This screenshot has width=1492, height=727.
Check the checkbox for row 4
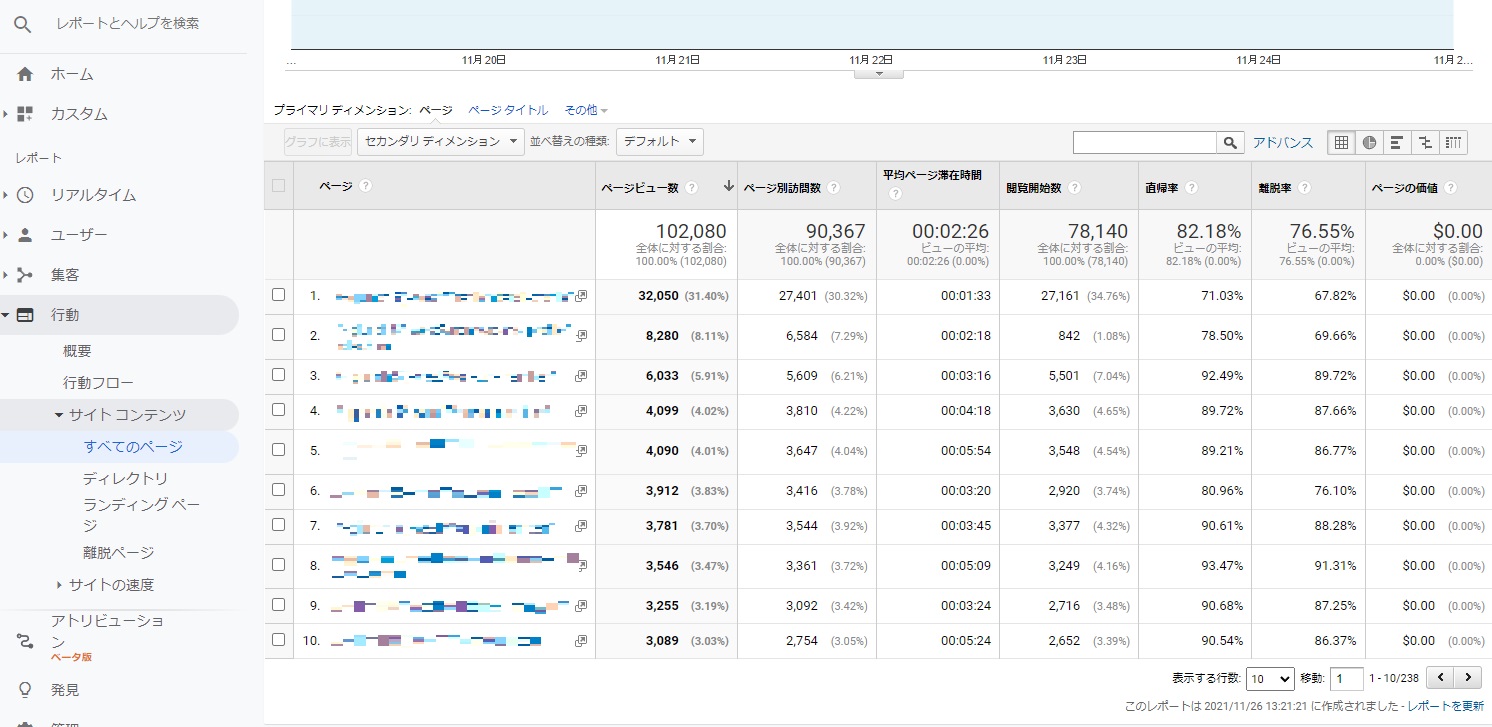tap(278, 410)
